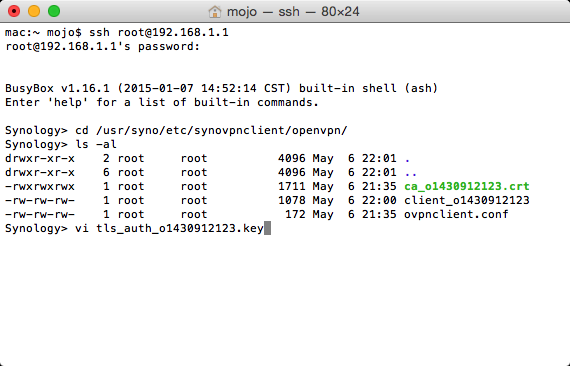Click the ovpnclient.conf filename
The height and width of the screenshot is (366, 570).
coord(456,214)
